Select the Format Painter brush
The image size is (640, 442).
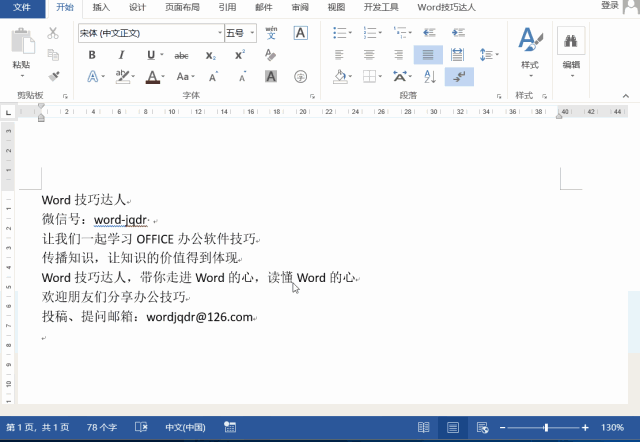click(x=53, y=76)
